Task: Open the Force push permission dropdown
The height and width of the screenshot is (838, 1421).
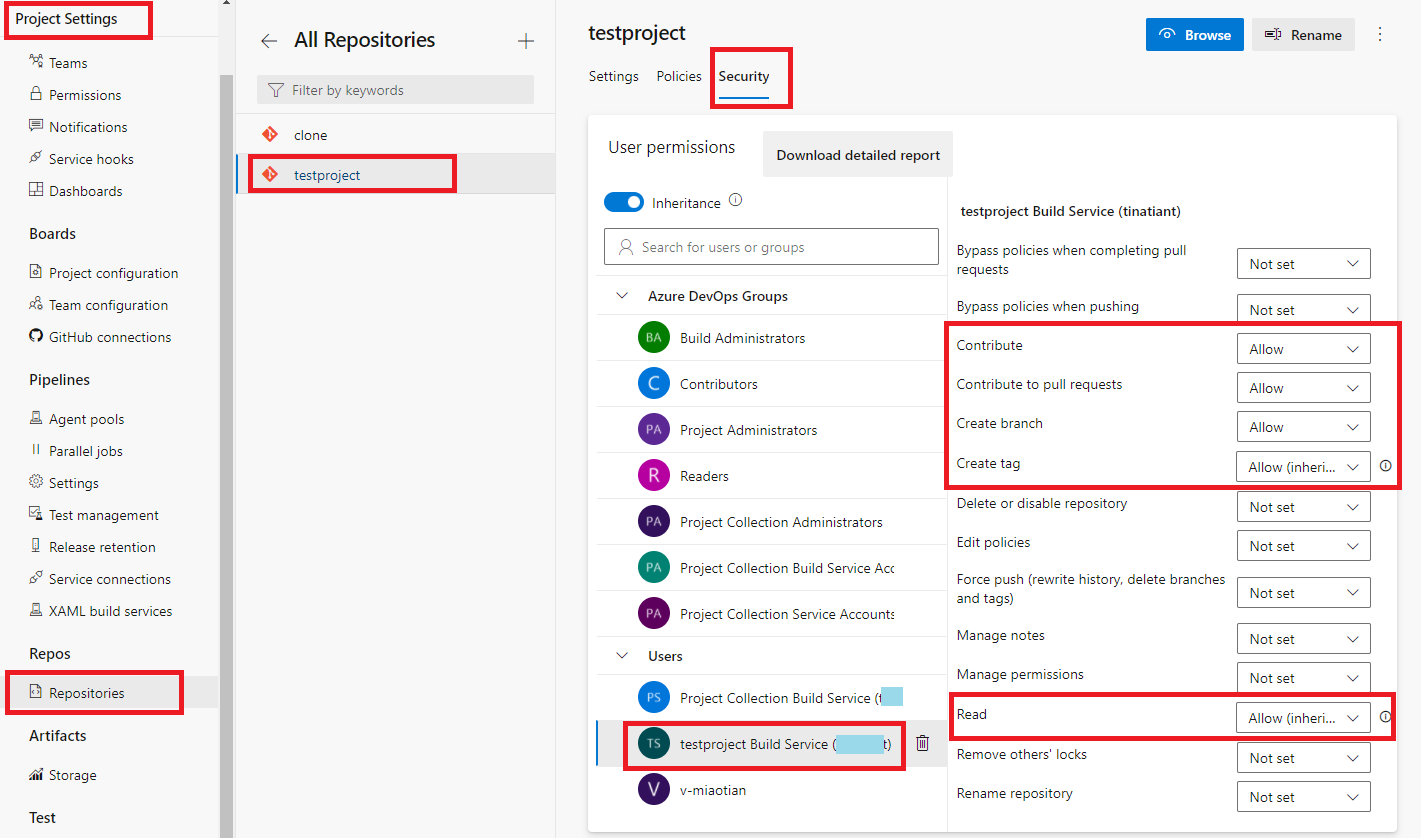Action: tap(1303, 593)
